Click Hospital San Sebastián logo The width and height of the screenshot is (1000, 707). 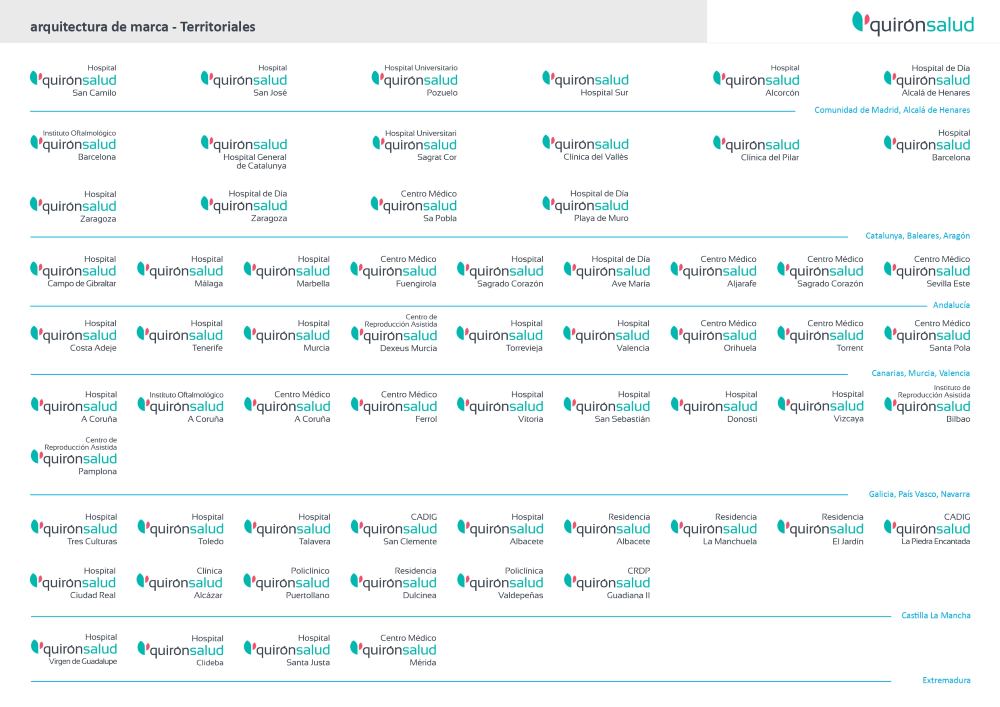click(x=607, y=407)
